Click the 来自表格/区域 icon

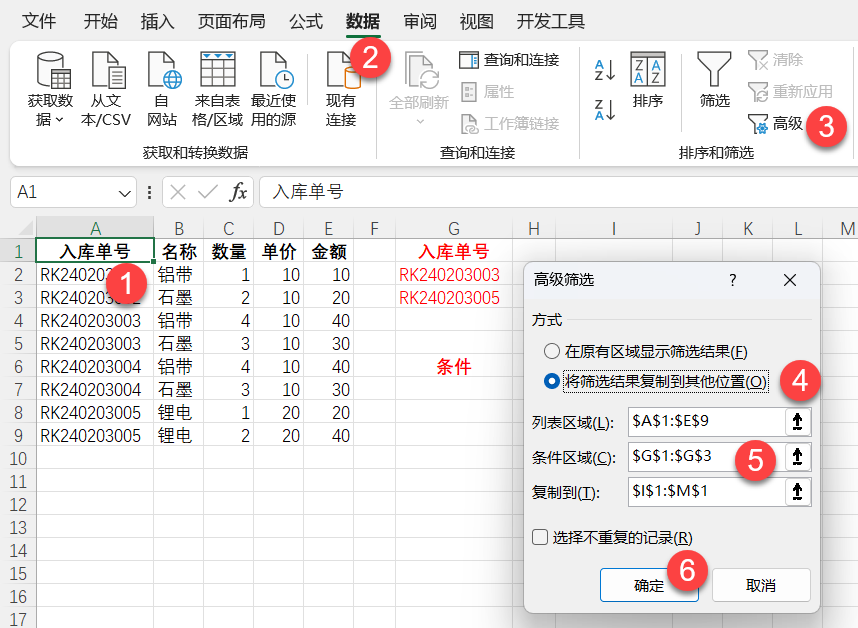(x=218, y=72)
